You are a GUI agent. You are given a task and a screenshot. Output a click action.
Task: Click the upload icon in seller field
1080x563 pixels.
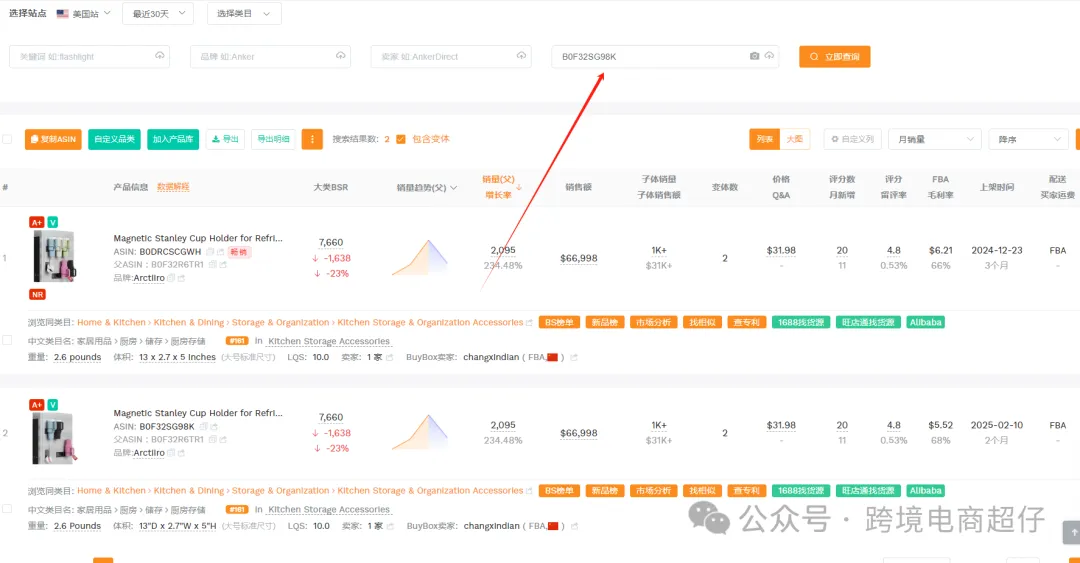[521, 56]
